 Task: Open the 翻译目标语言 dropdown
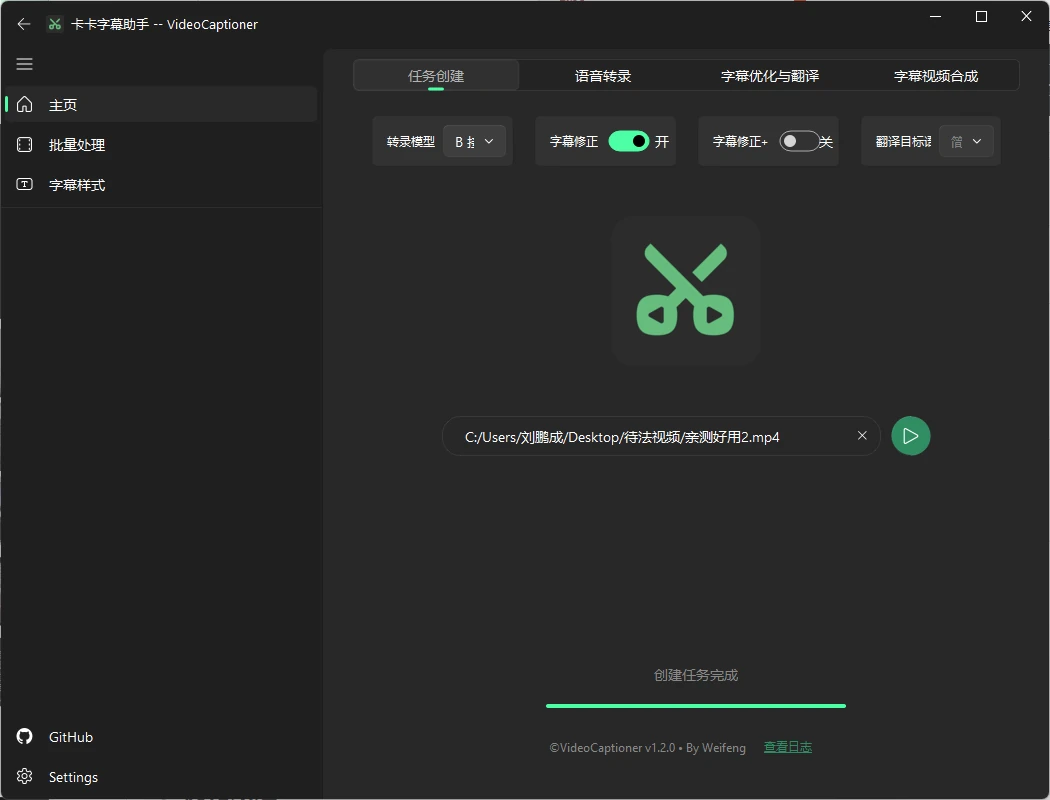(966, 142)
